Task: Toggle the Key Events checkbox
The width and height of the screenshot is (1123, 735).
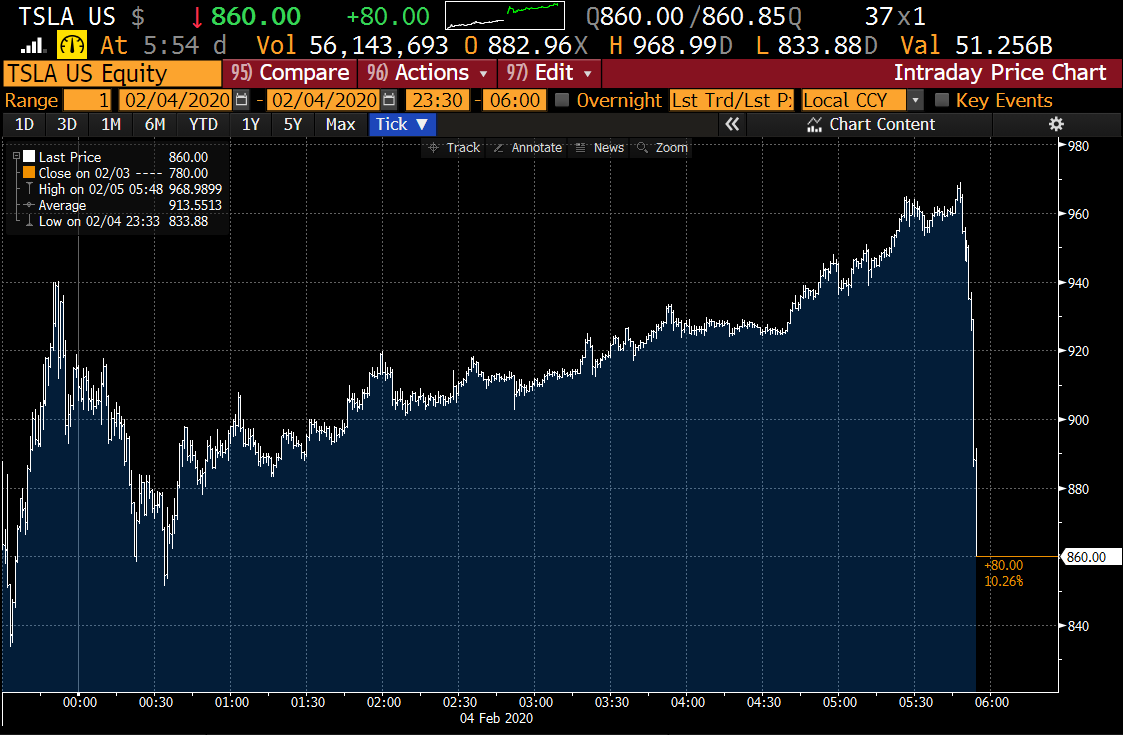Action: coord(942,100)
